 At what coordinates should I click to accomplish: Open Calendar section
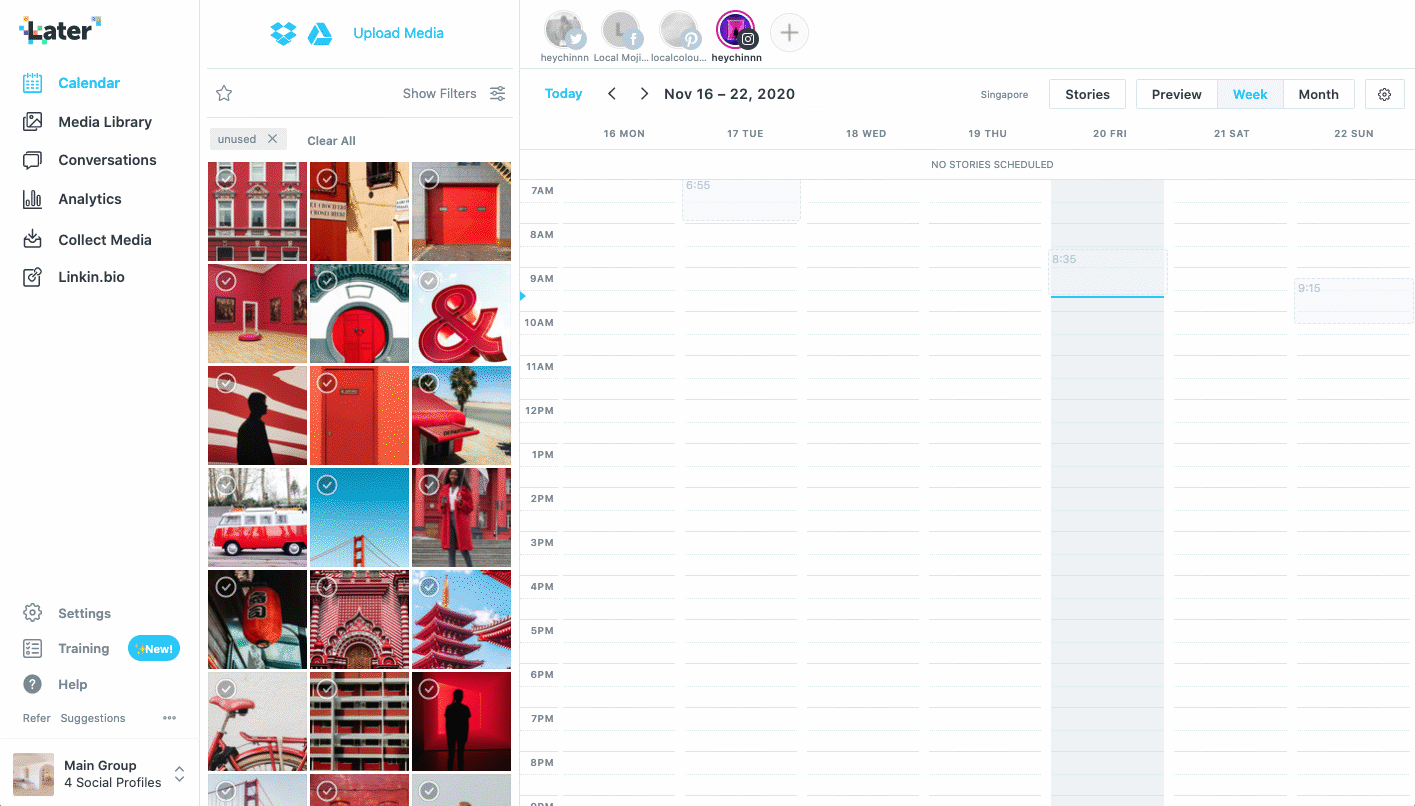[x=89, y=83]
